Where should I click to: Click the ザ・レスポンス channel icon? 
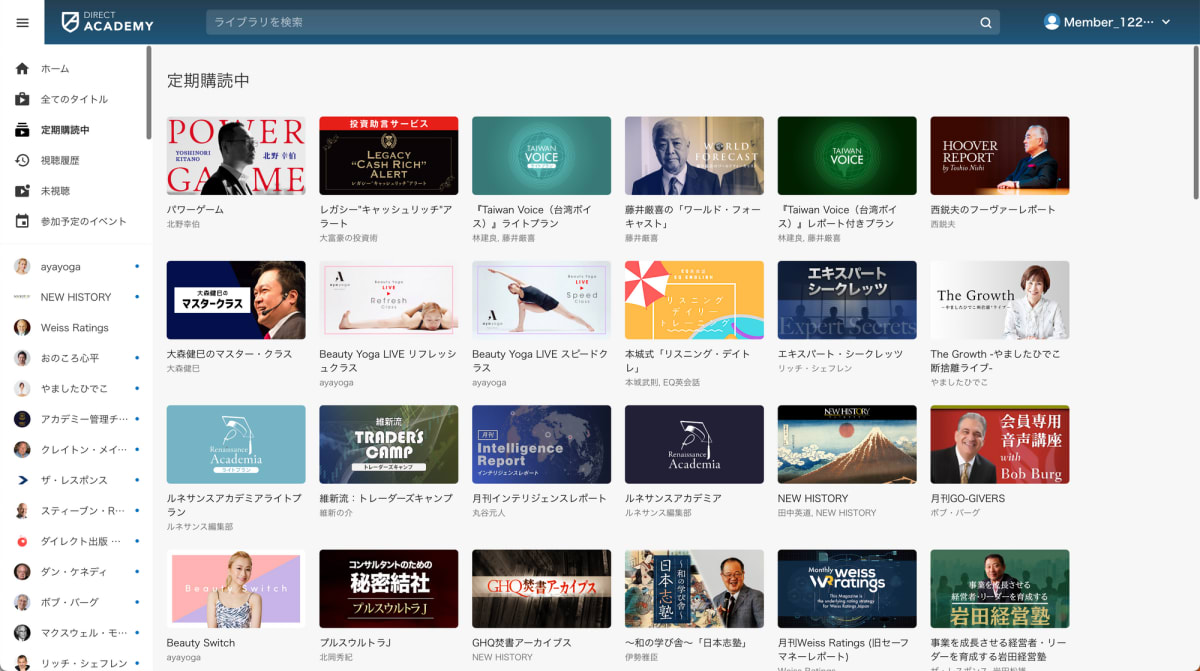tap(22, 480)
